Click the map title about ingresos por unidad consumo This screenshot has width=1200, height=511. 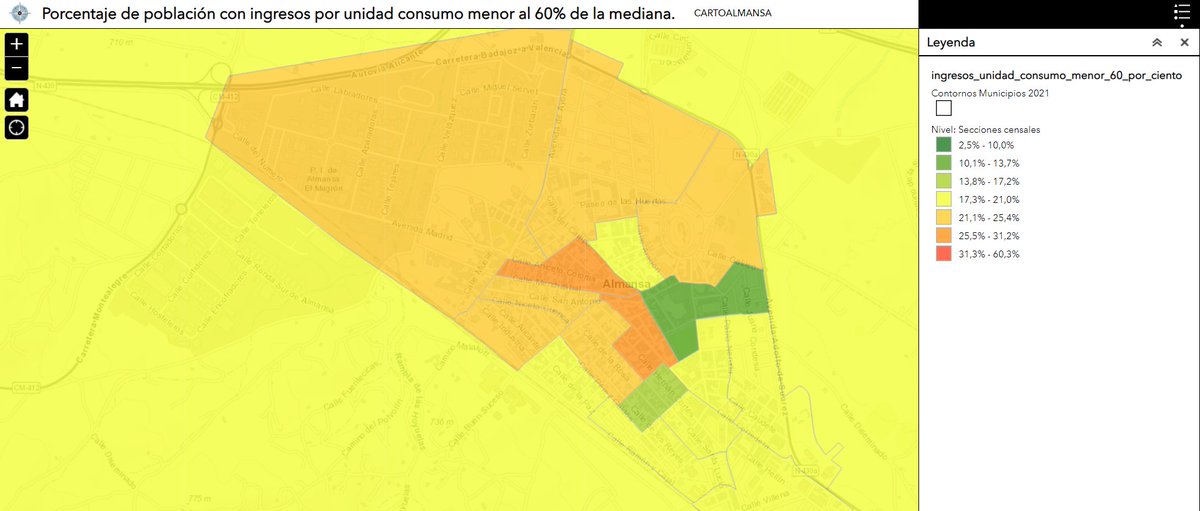tap(358, 15)
